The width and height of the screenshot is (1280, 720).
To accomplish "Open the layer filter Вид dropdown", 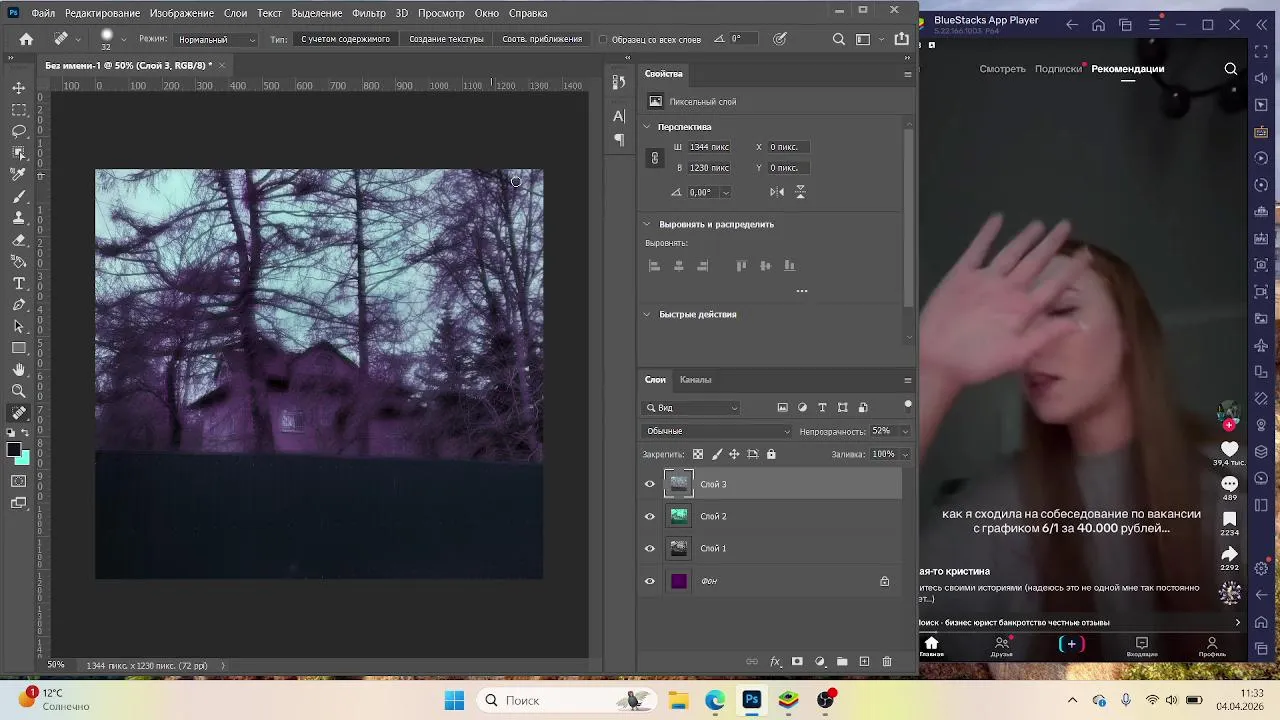I will (x=692, y=408).
